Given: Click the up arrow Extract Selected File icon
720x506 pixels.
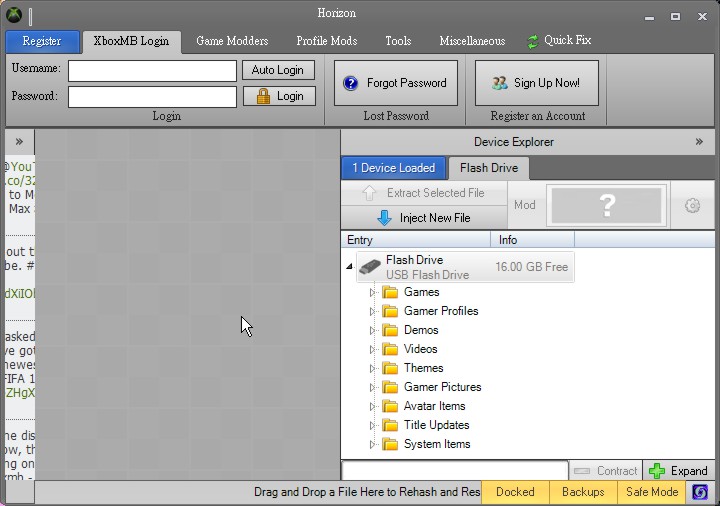Looking at the screenshot, I should pyautogui.click(x=369, y=193).
